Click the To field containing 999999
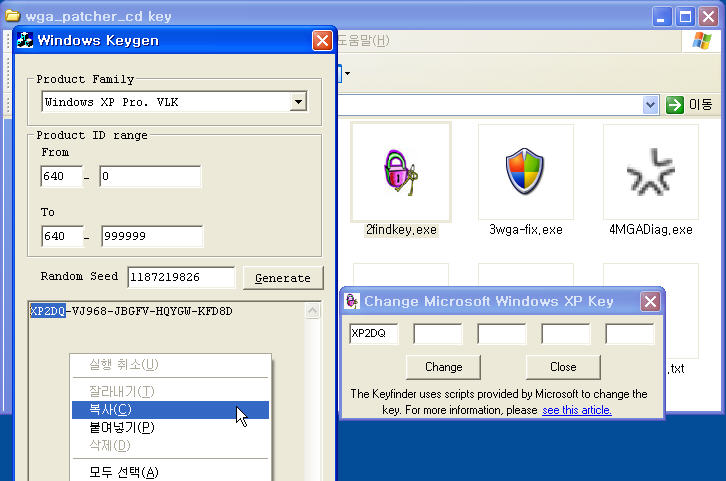The image size is (726, 481). click(152, 236)
